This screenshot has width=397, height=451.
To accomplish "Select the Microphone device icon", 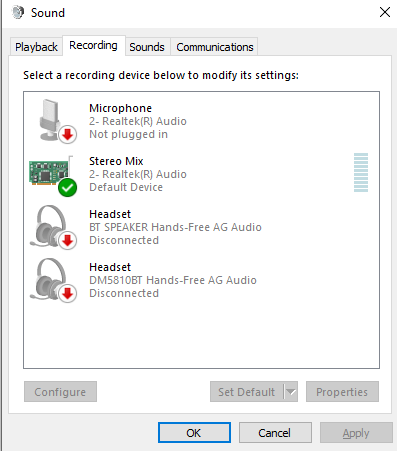I will [58, 121].
